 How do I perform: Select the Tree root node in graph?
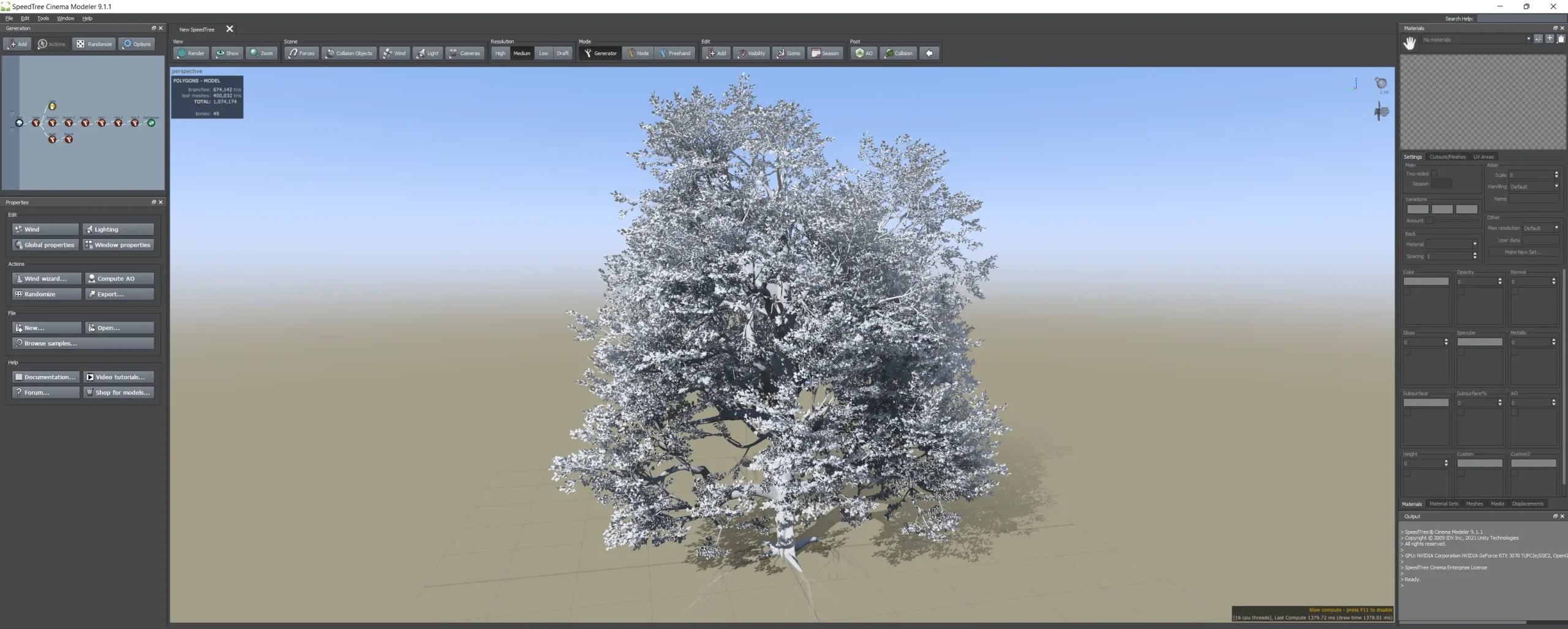click(x=20, y=123)
